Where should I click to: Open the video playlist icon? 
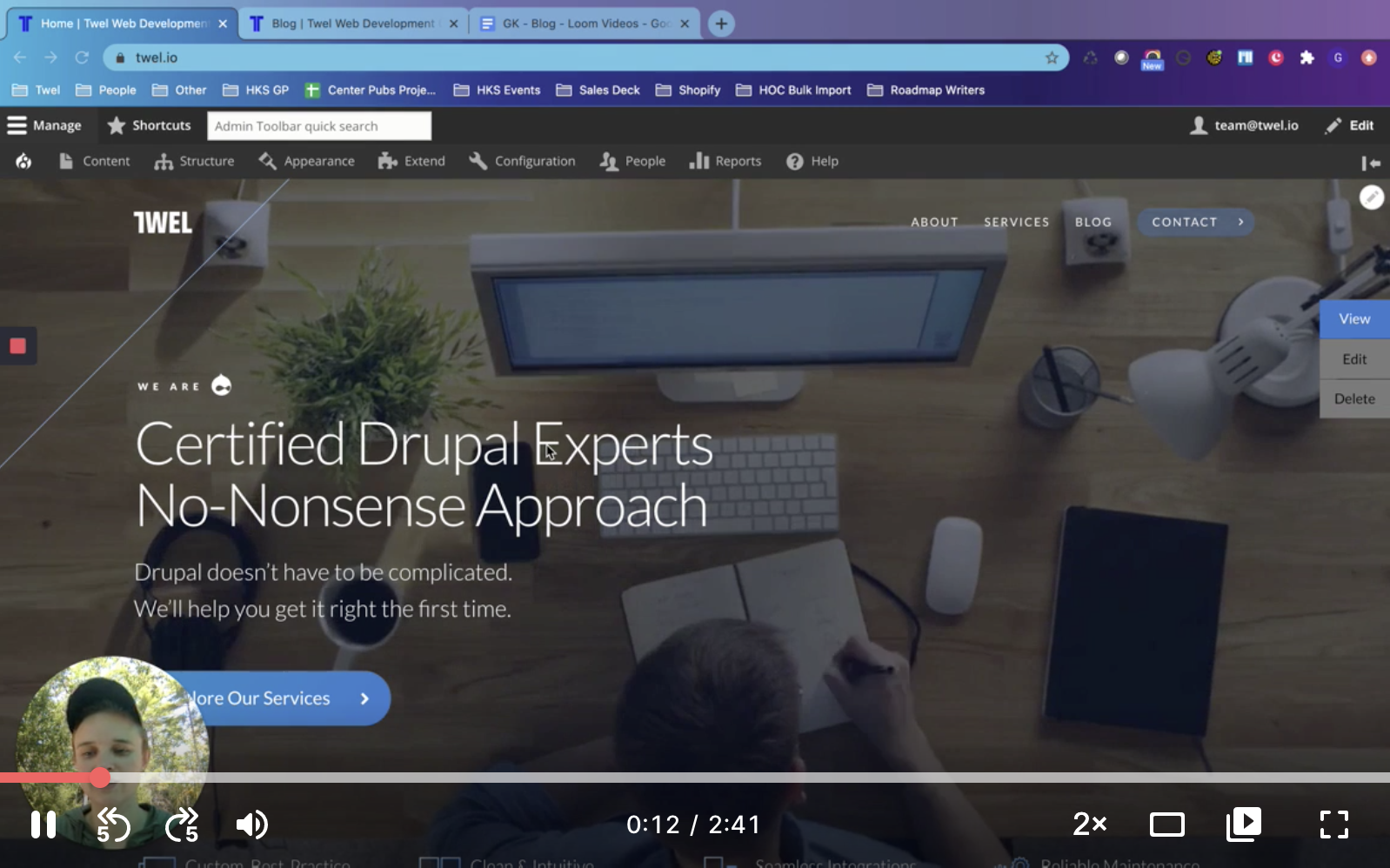click(1244, 824)
